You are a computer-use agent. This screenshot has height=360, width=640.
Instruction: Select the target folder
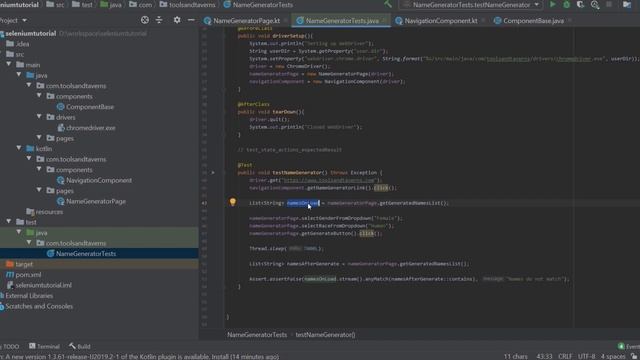click(24, 264)
